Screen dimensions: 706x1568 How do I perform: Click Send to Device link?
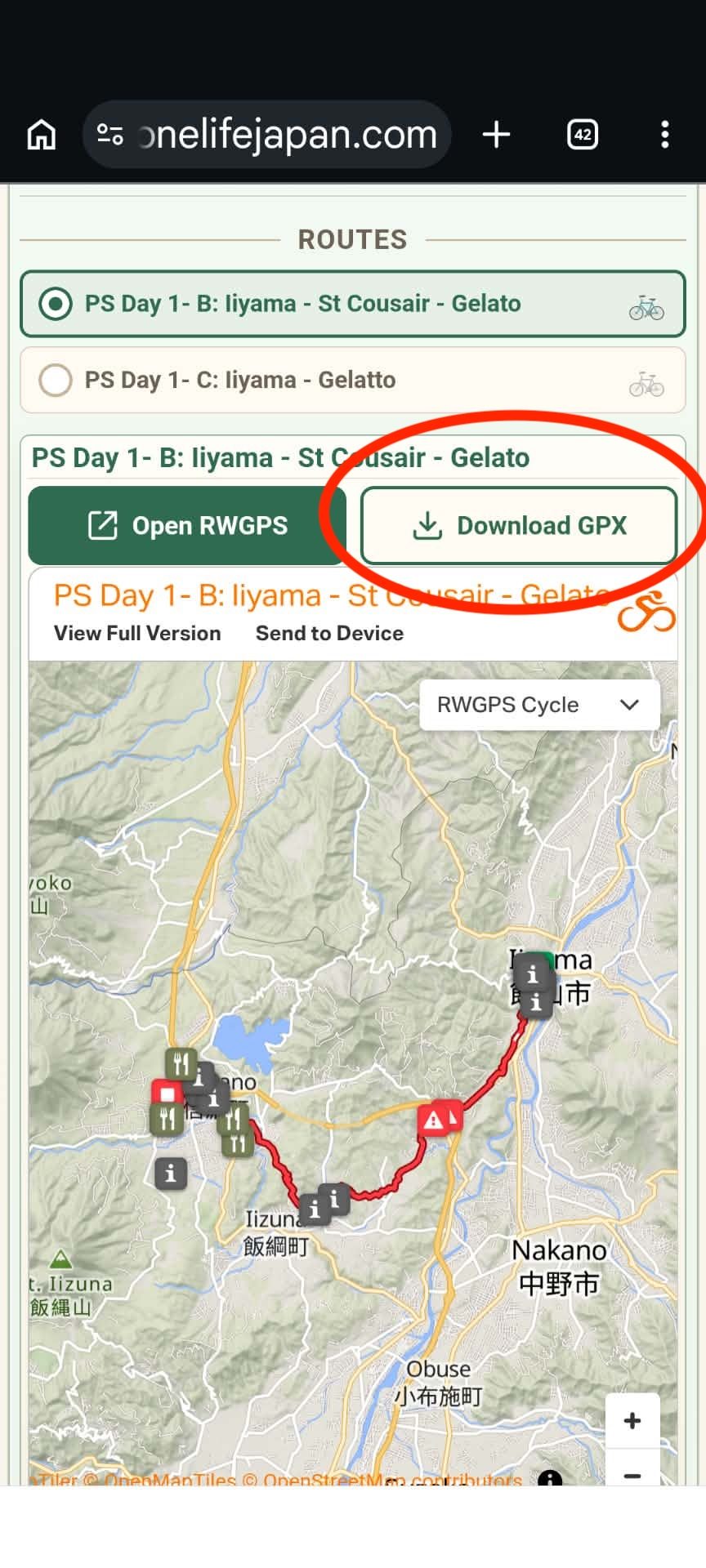(329, 634)
